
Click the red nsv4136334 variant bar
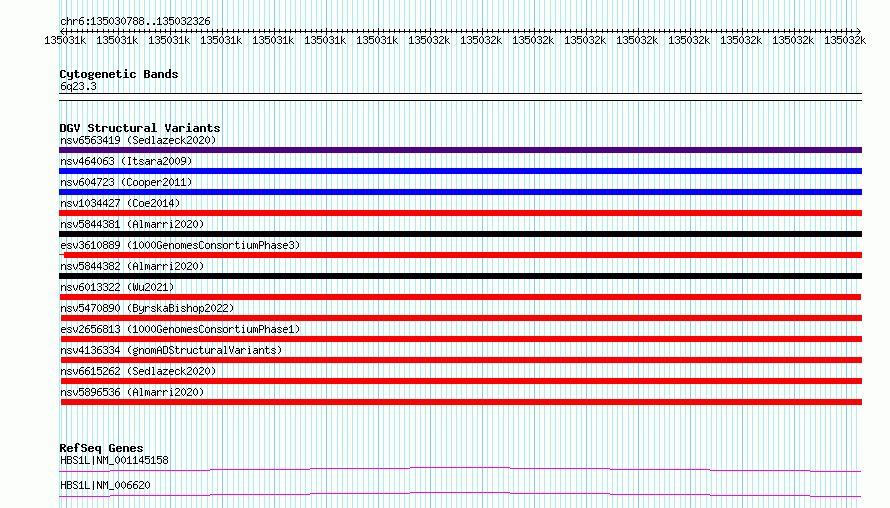tap(461, 360)
